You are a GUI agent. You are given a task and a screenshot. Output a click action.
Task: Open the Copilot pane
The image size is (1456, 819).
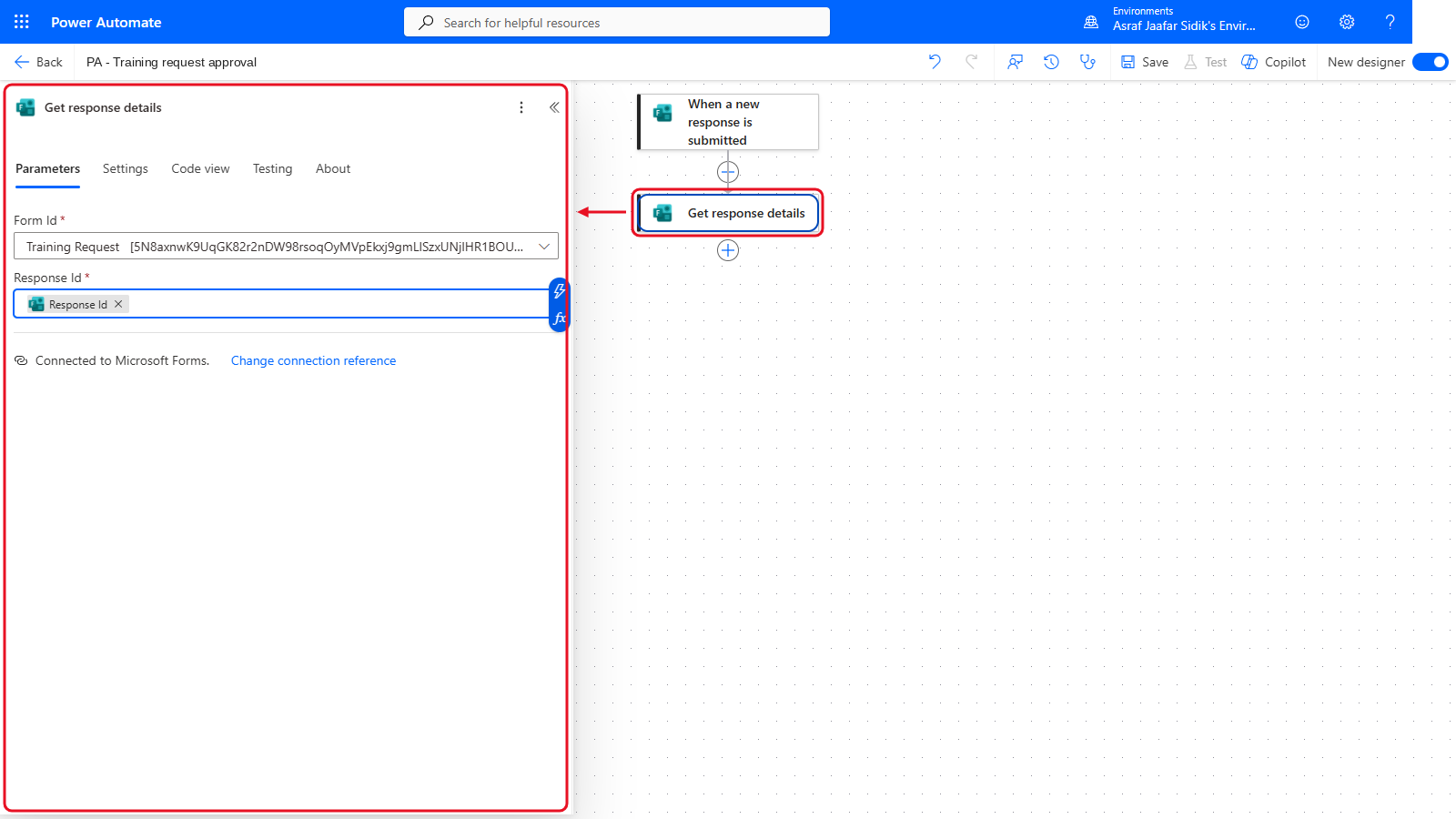tap(1274, 62)
